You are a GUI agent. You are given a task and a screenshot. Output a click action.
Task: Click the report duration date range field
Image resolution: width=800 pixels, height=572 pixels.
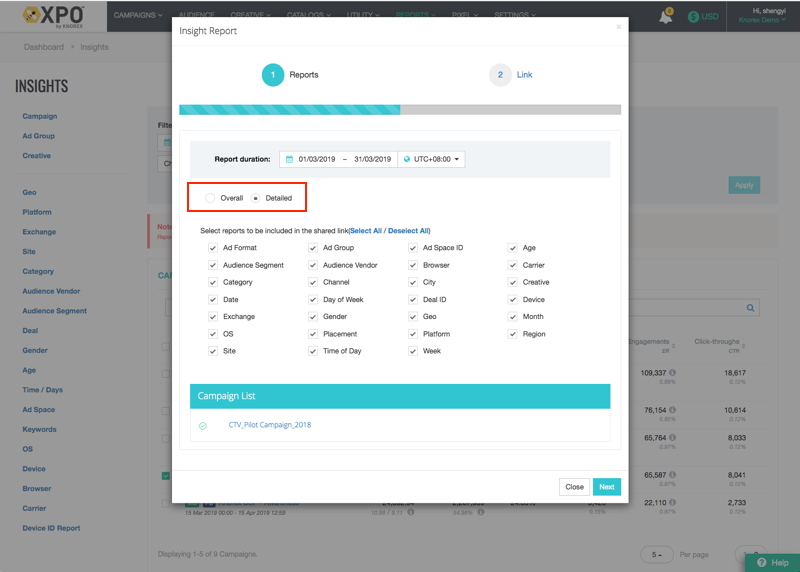point(343,159)
